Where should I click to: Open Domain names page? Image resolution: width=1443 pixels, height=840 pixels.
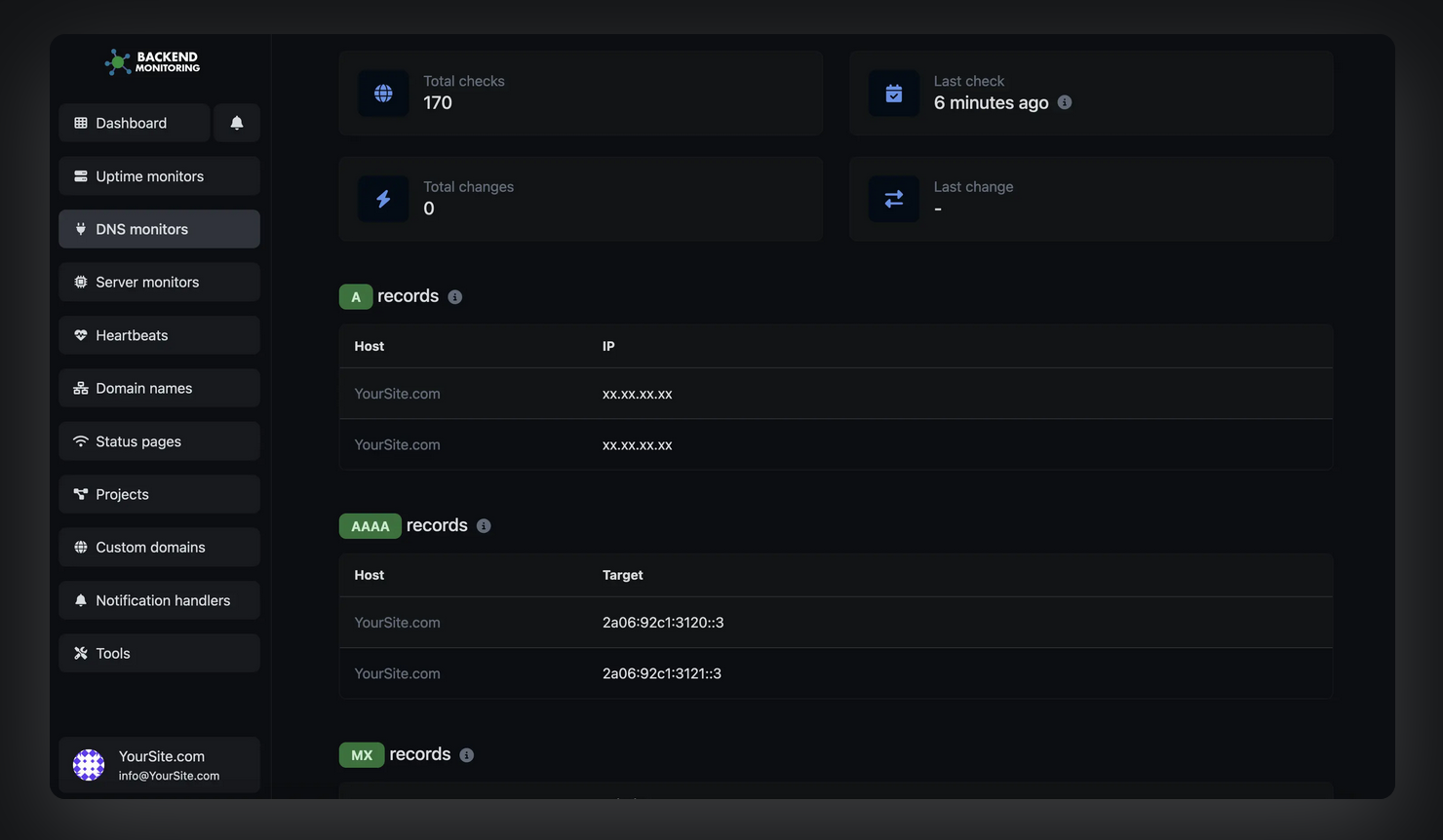(159, 388)
